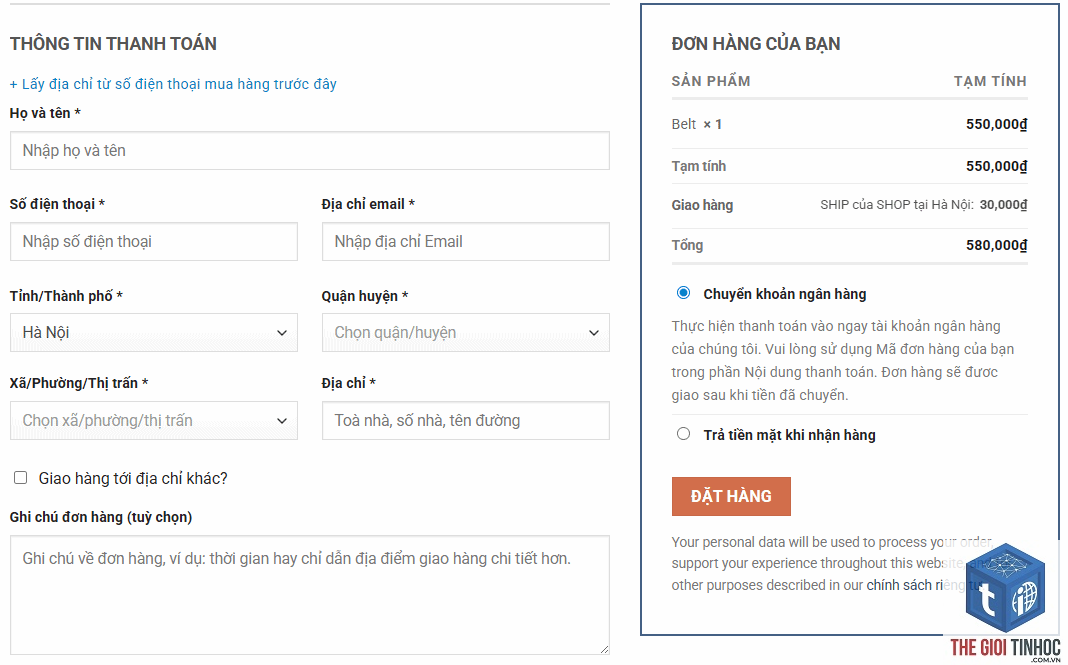Click the 'Ghi chú đơn hàng (tuỳ chọn)' label
The height and width of the screenshot is (665, 1068).
coord(101,517)
